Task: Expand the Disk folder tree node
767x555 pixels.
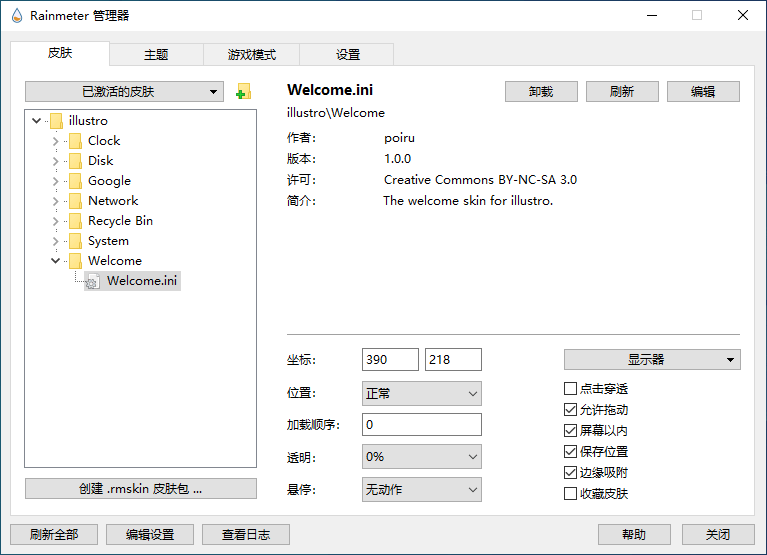Action: pos(55,161)
